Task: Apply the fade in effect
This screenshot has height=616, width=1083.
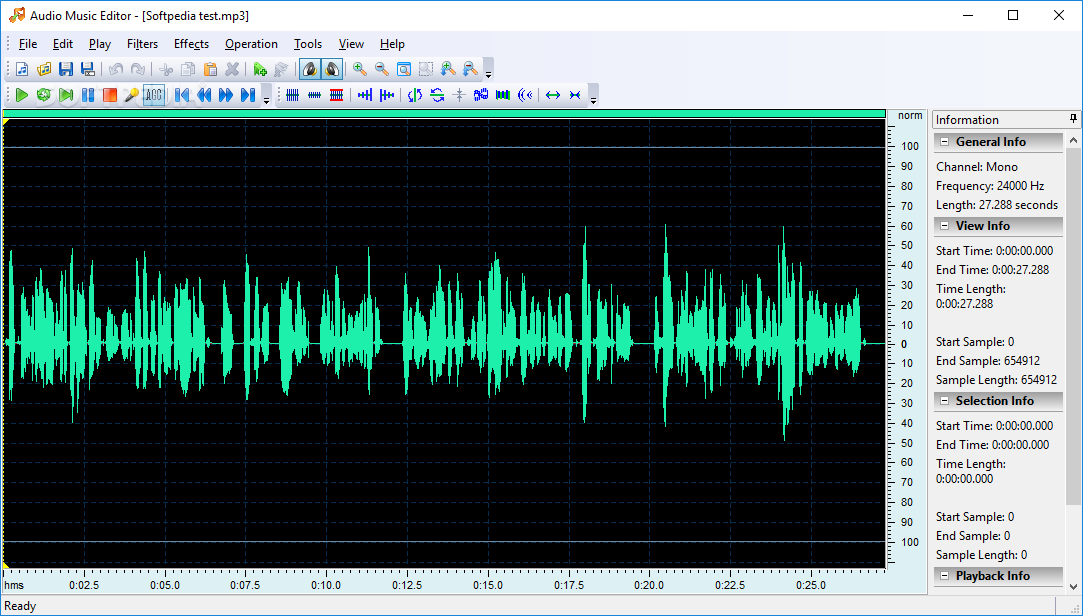Action: (x=365, y=95)
